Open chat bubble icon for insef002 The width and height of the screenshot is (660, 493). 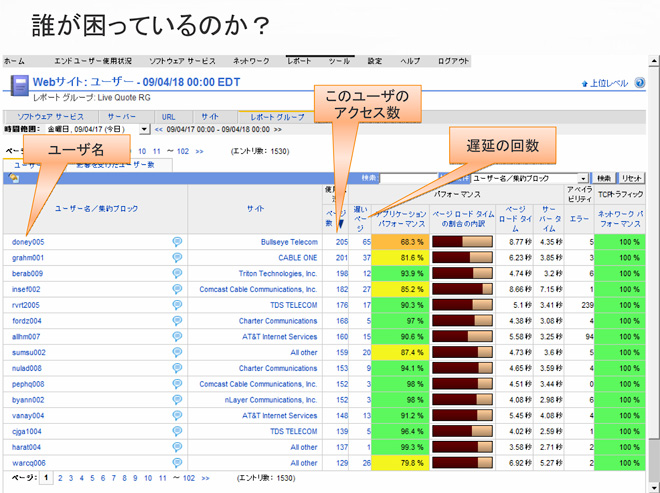click(x=177, y=289)
